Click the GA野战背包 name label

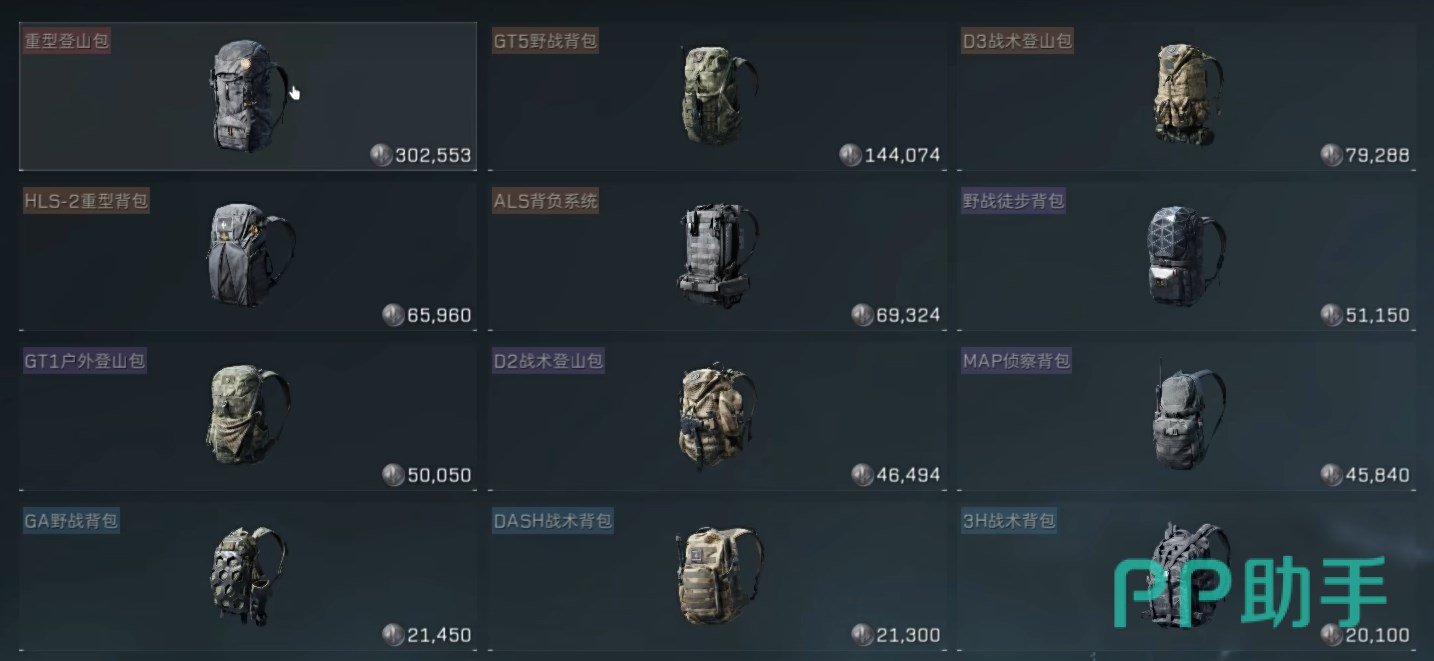(71, 521)
